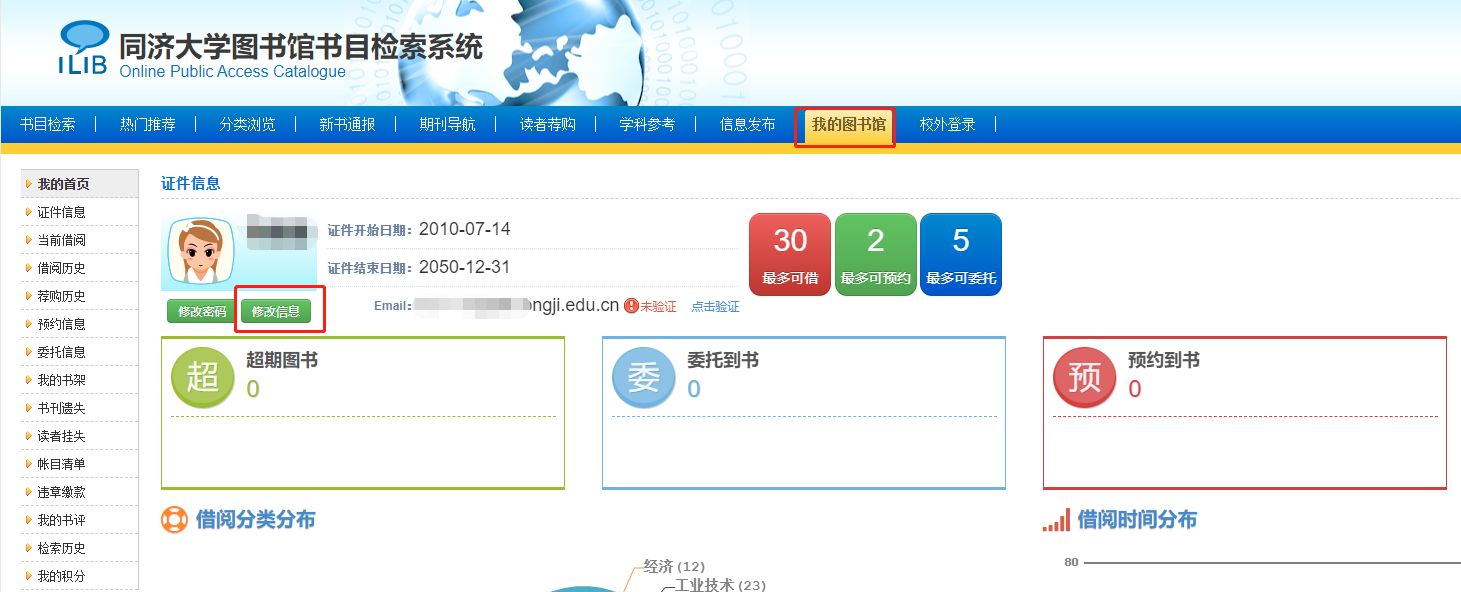Click the start date 2010-07-14
1461x592 pixels.
click(x=464, y=229)
